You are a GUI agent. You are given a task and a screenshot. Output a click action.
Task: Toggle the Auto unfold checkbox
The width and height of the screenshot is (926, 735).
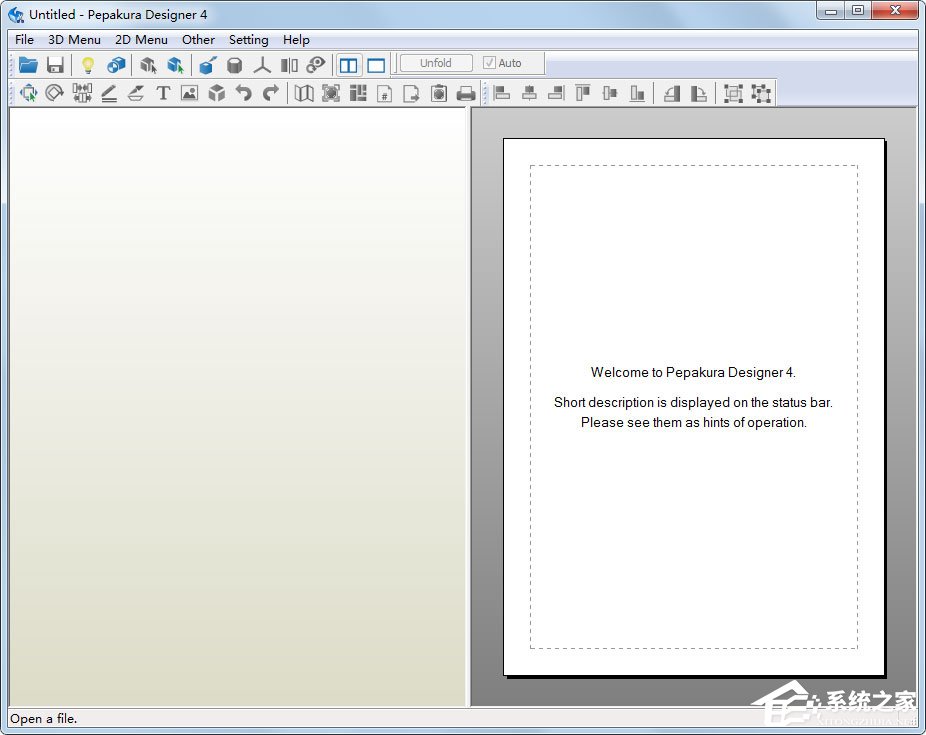(490, 63)
